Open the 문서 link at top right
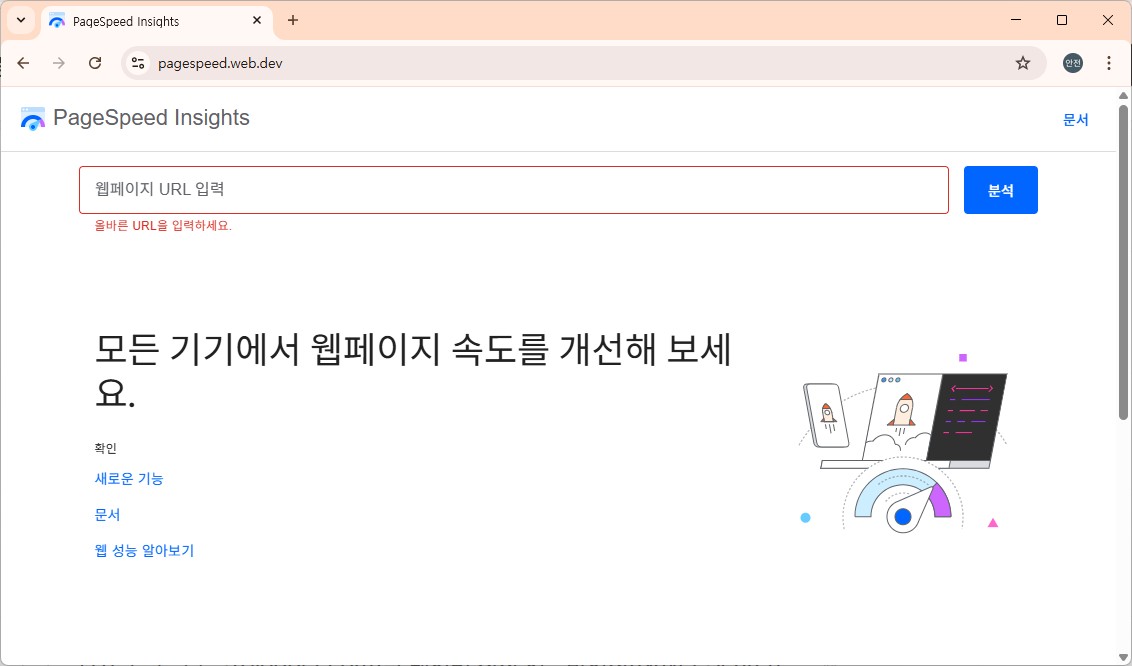This screenshot has width=1132, height=666. (x=1076, y=119)
